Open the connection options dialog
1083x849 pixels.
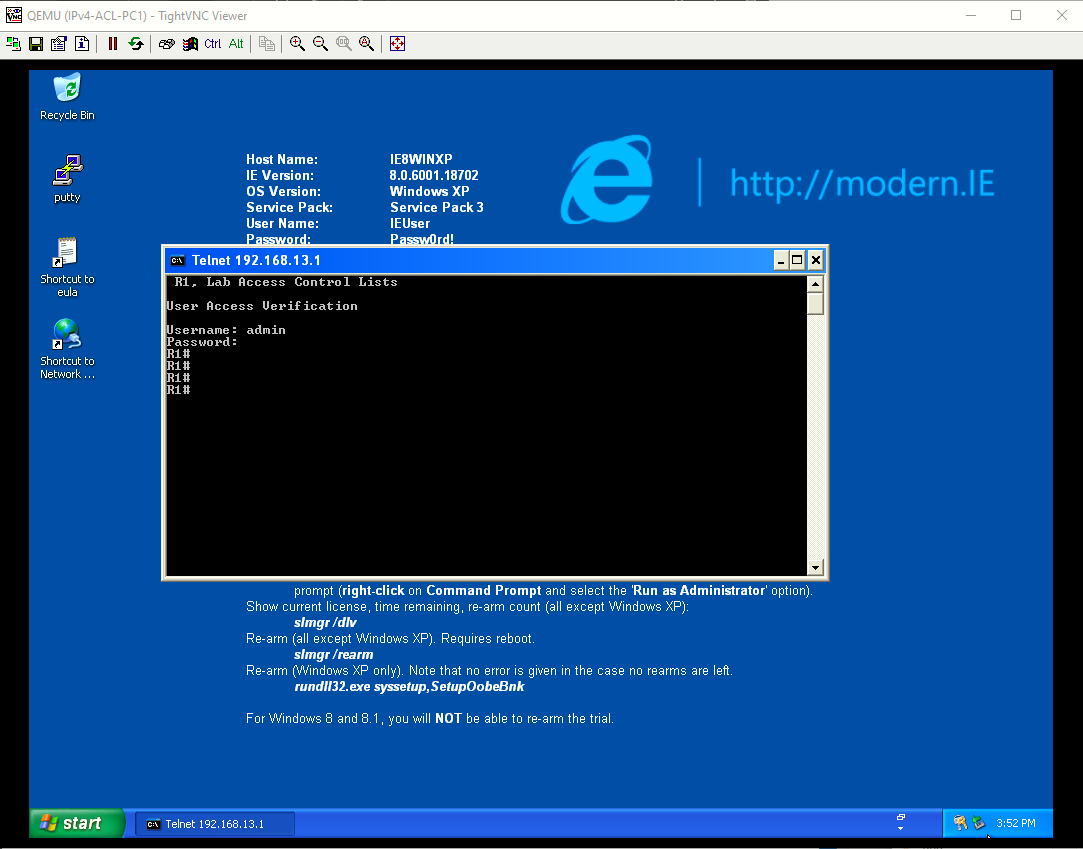point(59,44)
